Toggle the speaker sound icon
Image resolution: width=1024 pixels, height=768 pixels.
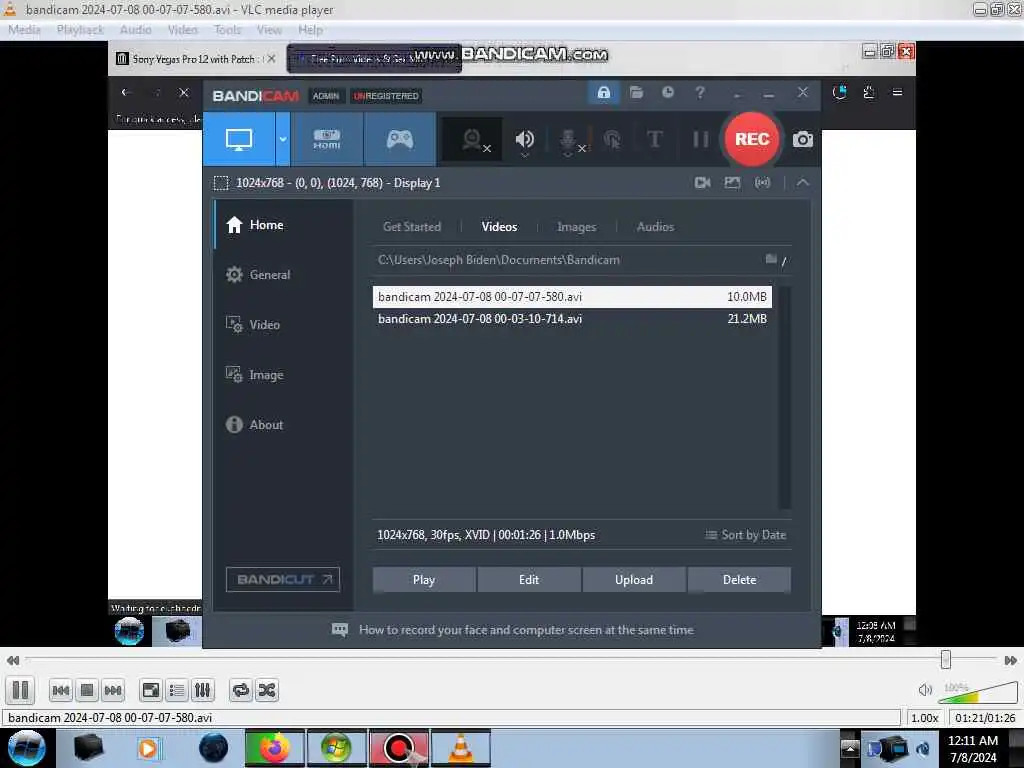pos(524,139)
